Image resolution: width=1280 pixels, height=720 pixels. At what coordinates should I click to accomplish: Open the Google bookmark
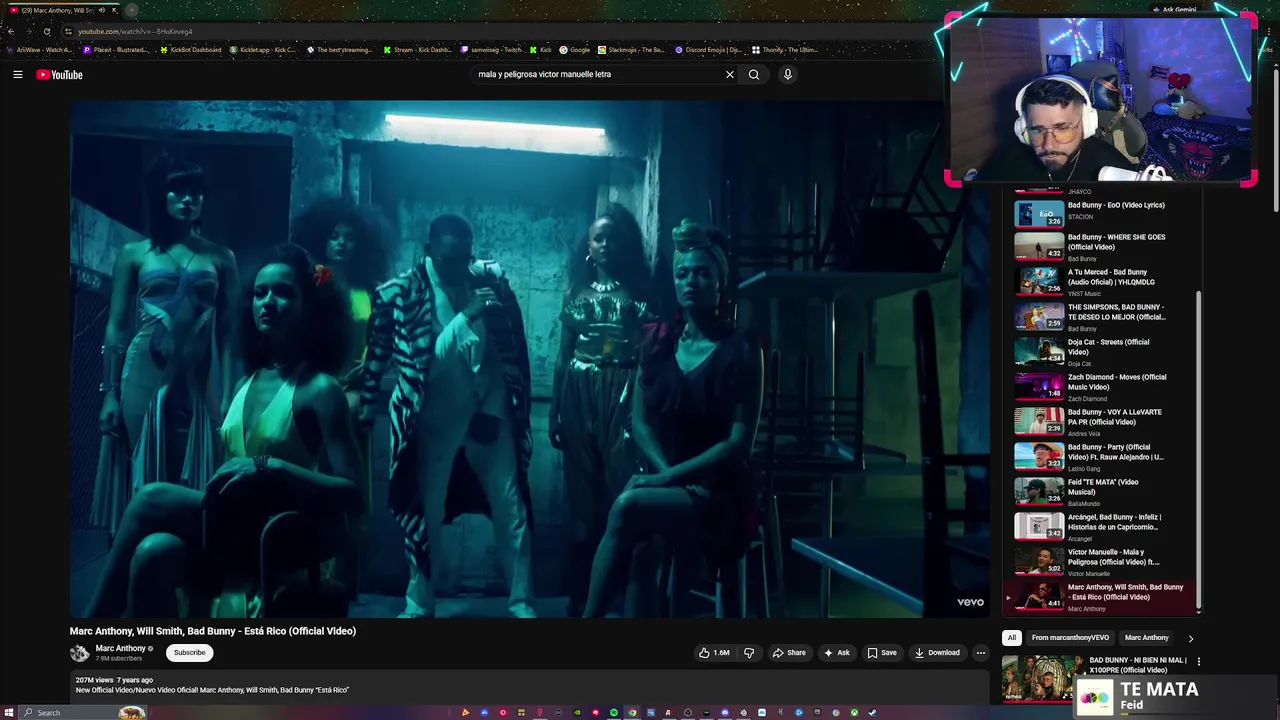tap(574, 49)
